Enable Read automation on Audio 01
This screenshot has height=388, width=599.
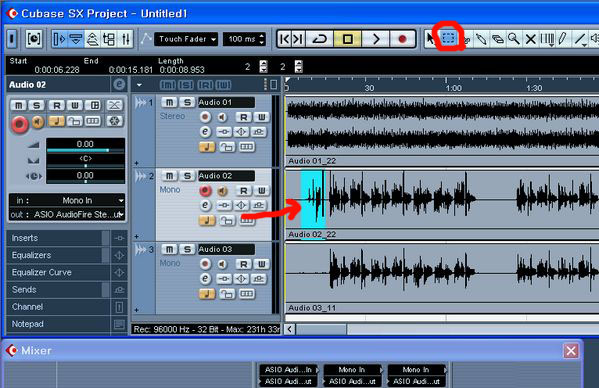point(244,117)
